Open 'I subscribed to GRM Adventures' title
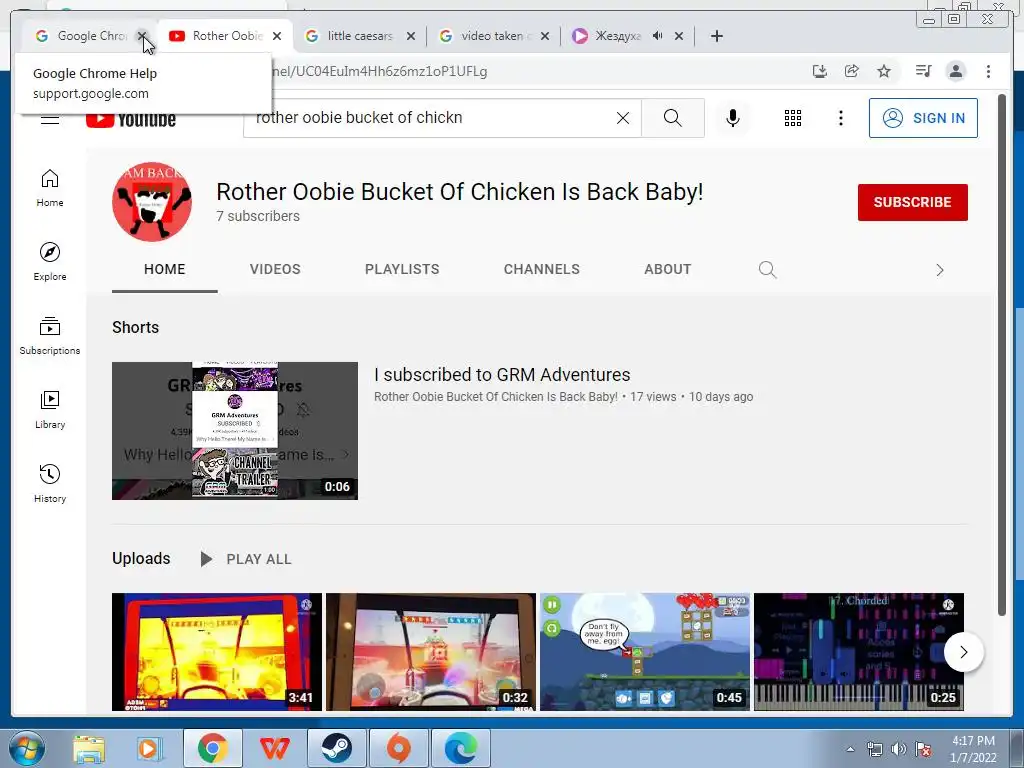 [502, 375]
